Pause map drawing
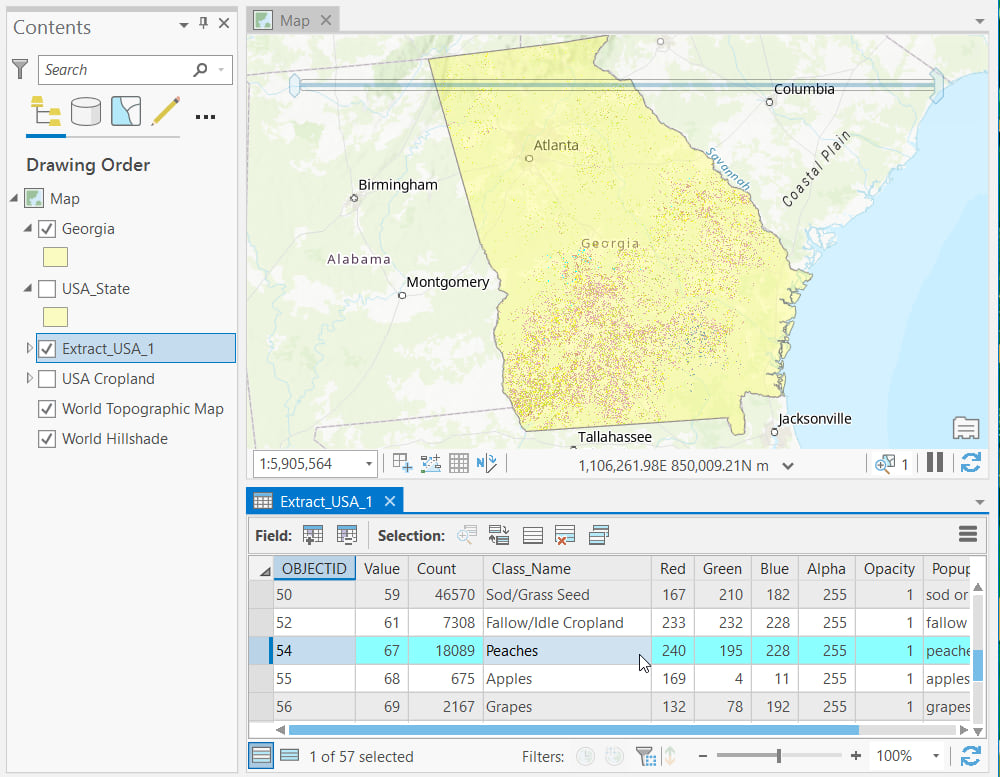1000x777 pixels. (935, 463)
